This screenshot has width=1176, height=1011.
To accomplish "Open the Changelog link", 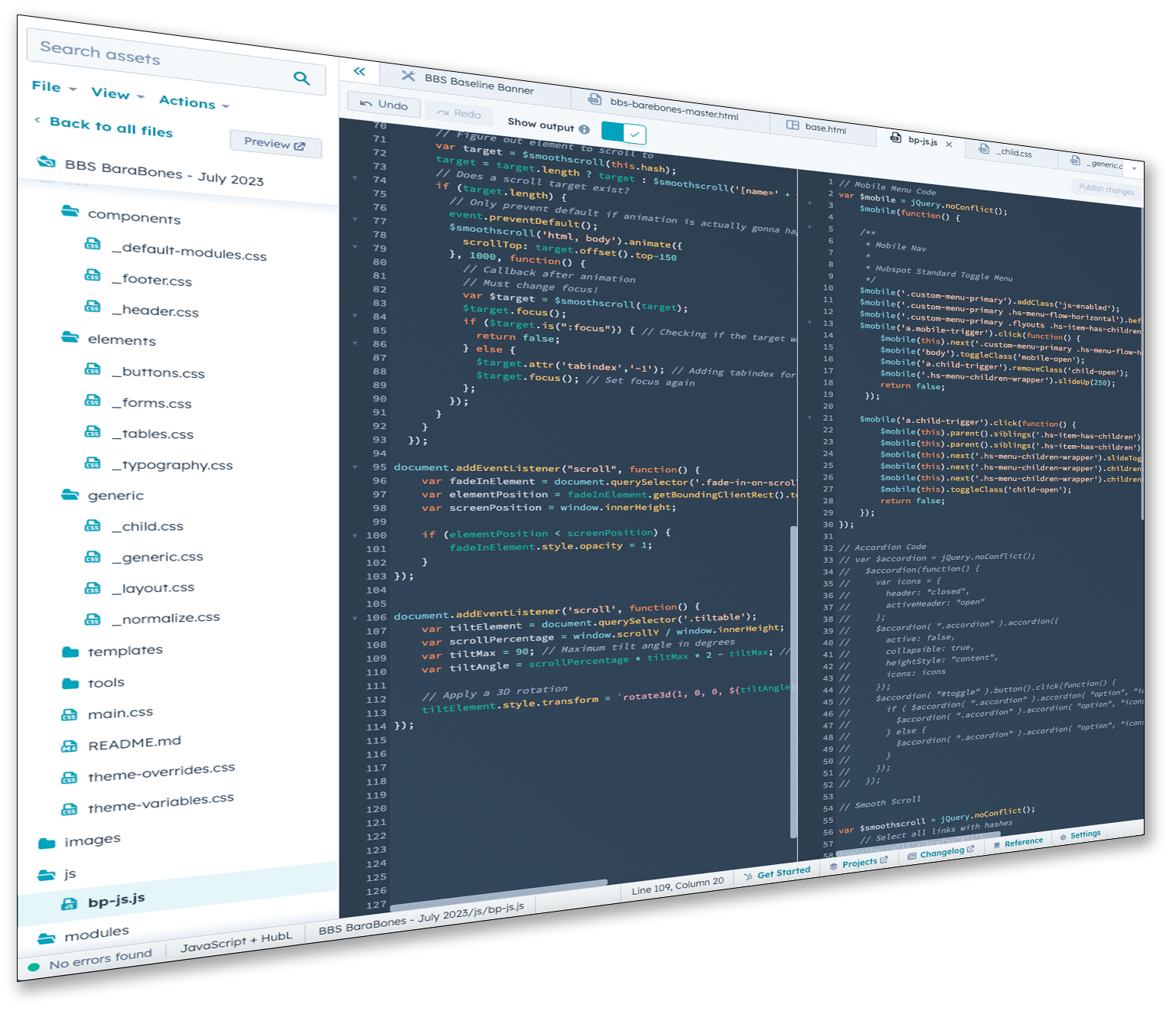I will pyautogui.click(x=941, y=852).
